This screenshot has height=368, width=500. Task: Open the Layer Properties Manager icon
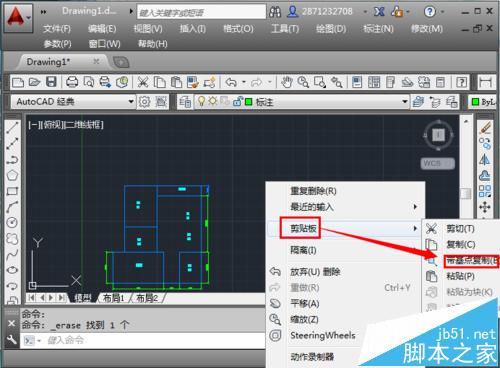[185, 102]
